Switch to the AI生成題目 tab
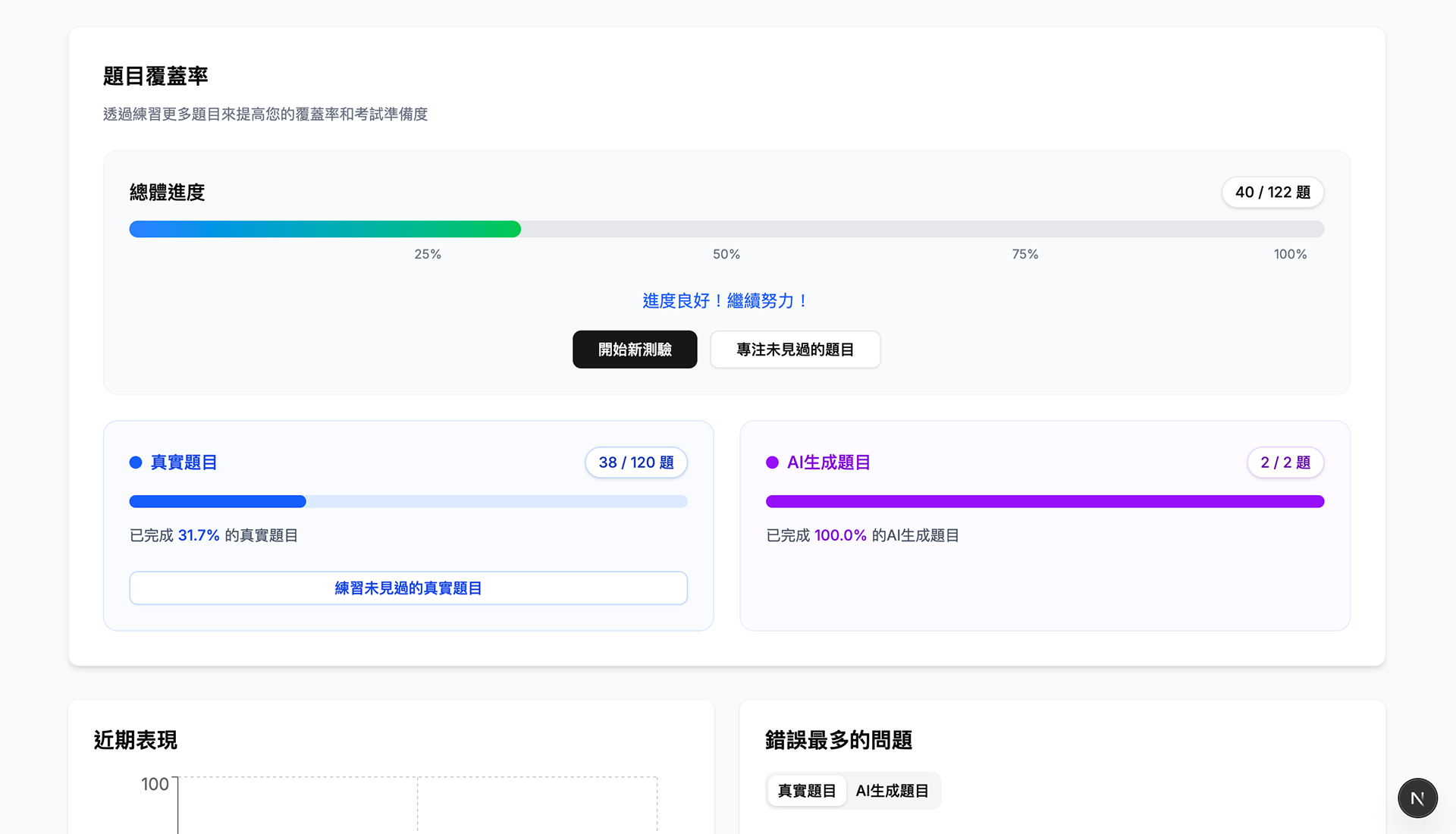Screen dimensions: 1456x834 pos(892,791)
